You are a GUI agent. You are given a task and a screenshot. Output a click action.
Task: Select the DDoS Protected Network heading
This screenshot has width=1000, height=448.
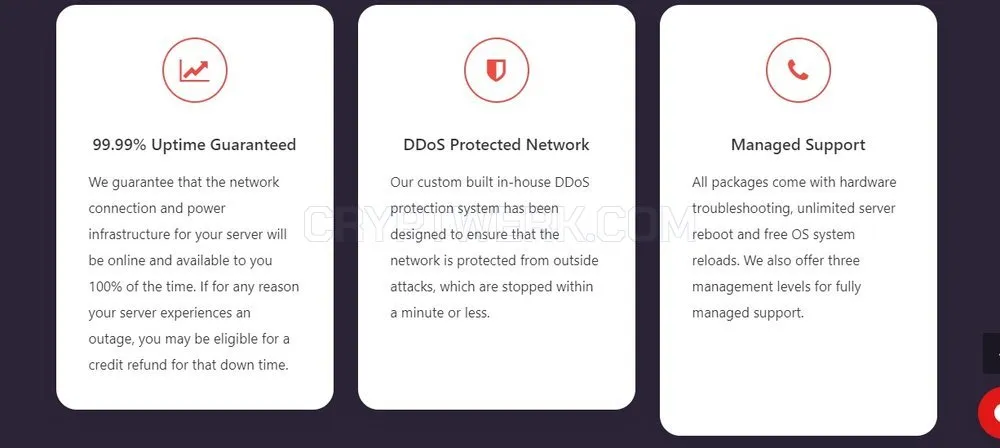[x=496, y=145]
